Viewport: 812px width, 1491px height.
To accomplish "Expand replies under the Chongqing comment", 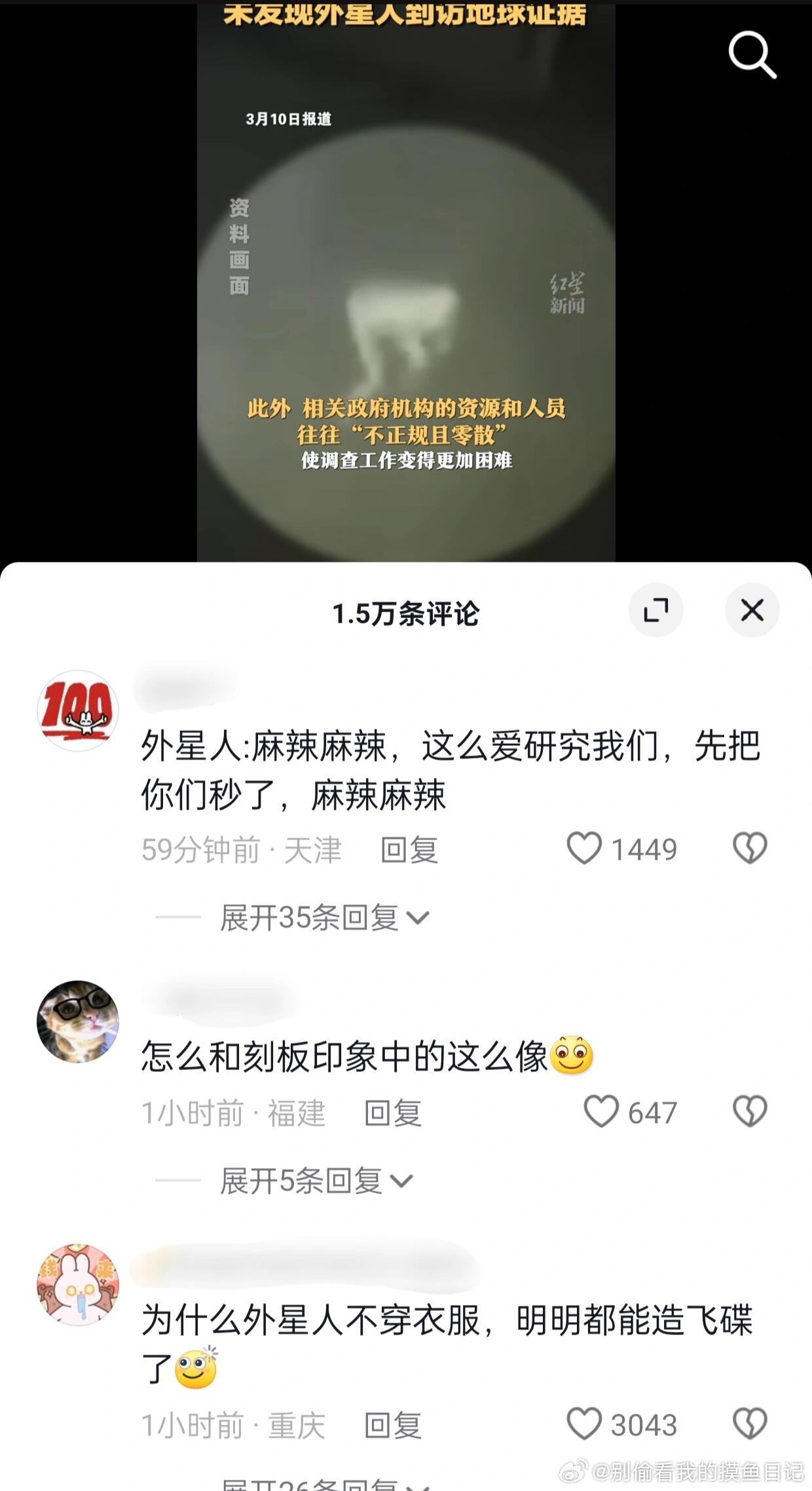I will (325, 1483).
